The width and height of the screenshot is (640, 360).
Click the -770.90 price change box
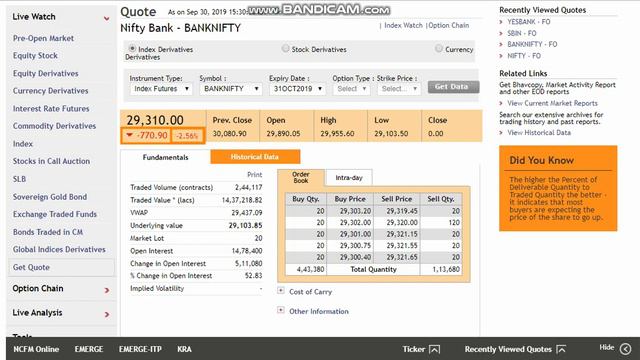pos(146,136)
